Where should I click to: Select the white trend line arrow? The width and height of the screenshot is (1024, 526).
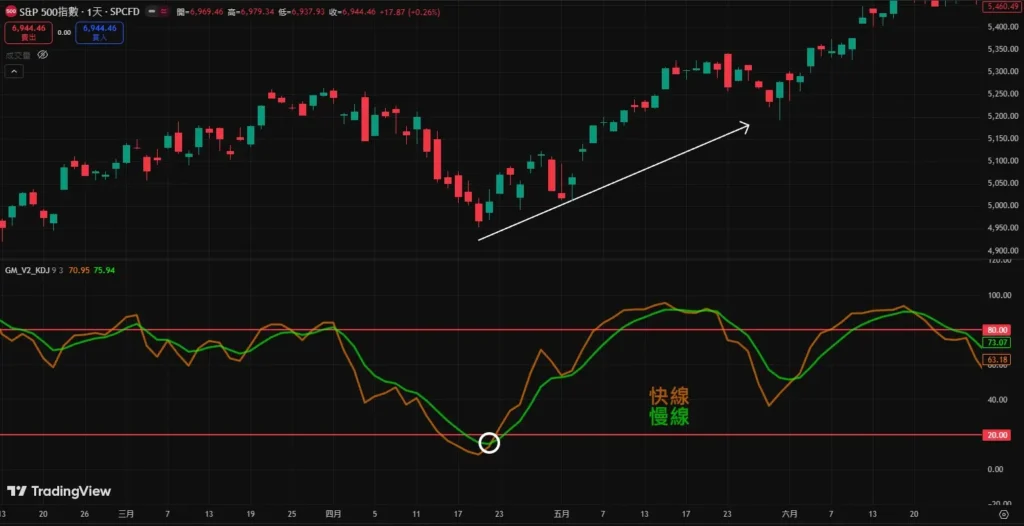(x=613, y=181)
